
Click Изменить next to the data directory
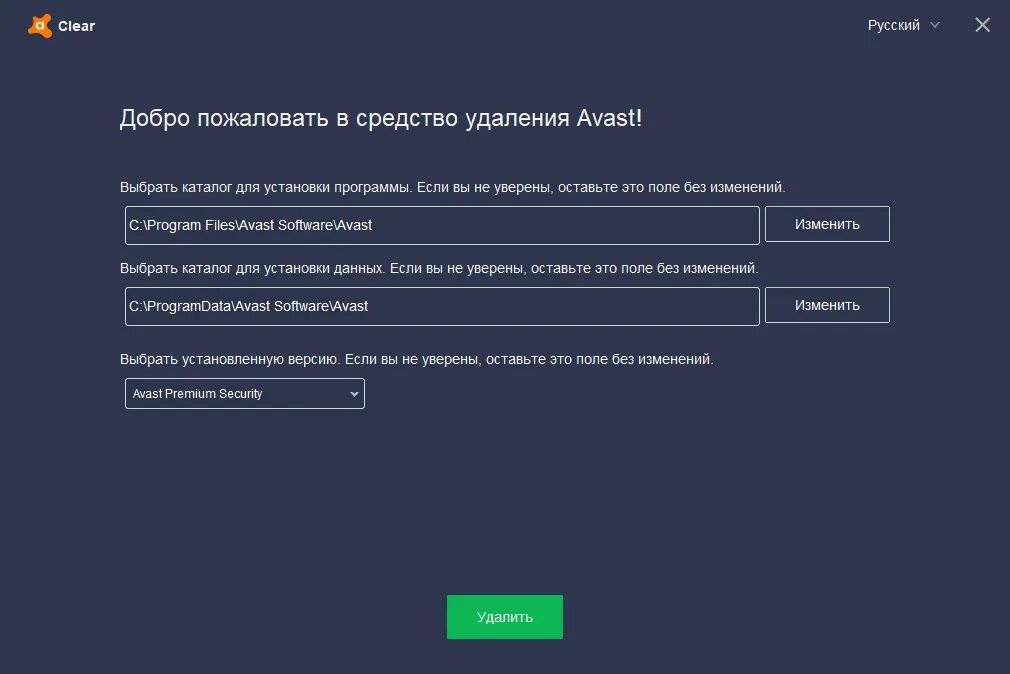(x=827, y=305)
